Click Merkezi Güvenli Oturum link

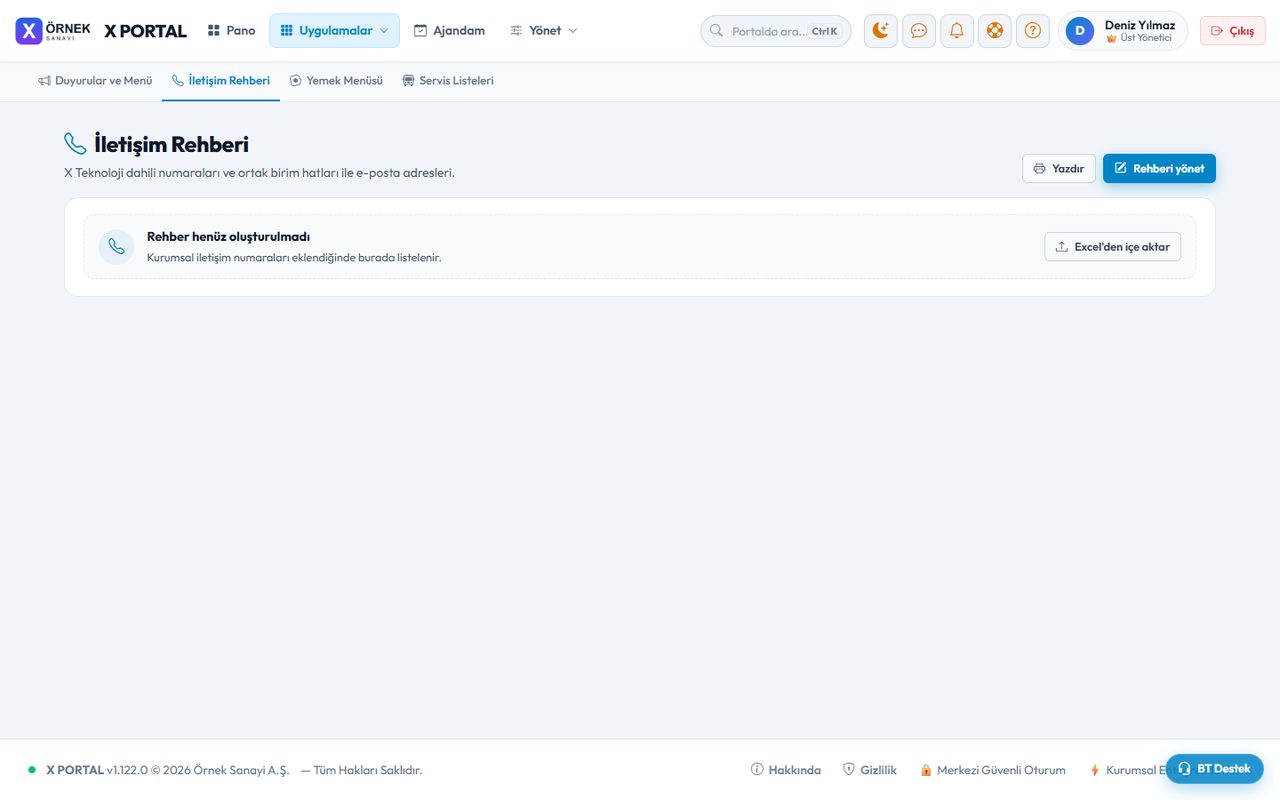[993, 770]
